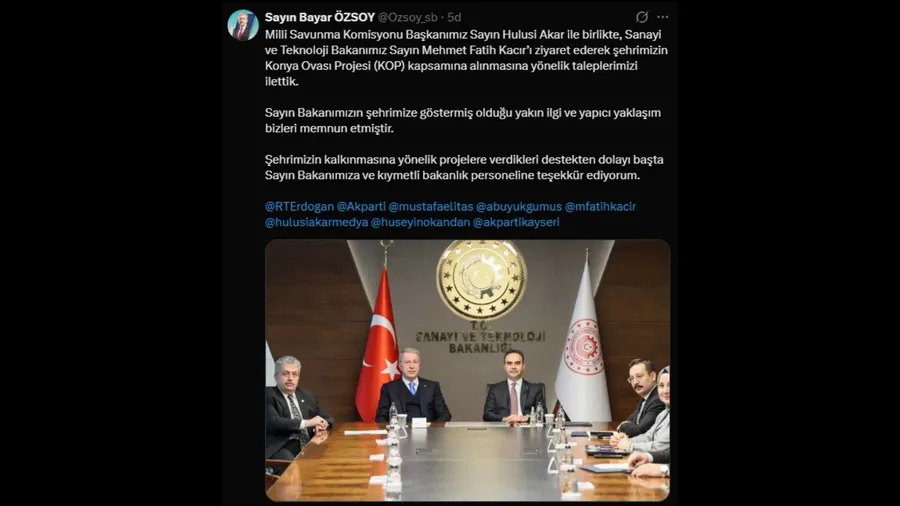Open the Sayın Bayar ÖZSOY display name
900x506 pixels.
click(x=320, y=17)
